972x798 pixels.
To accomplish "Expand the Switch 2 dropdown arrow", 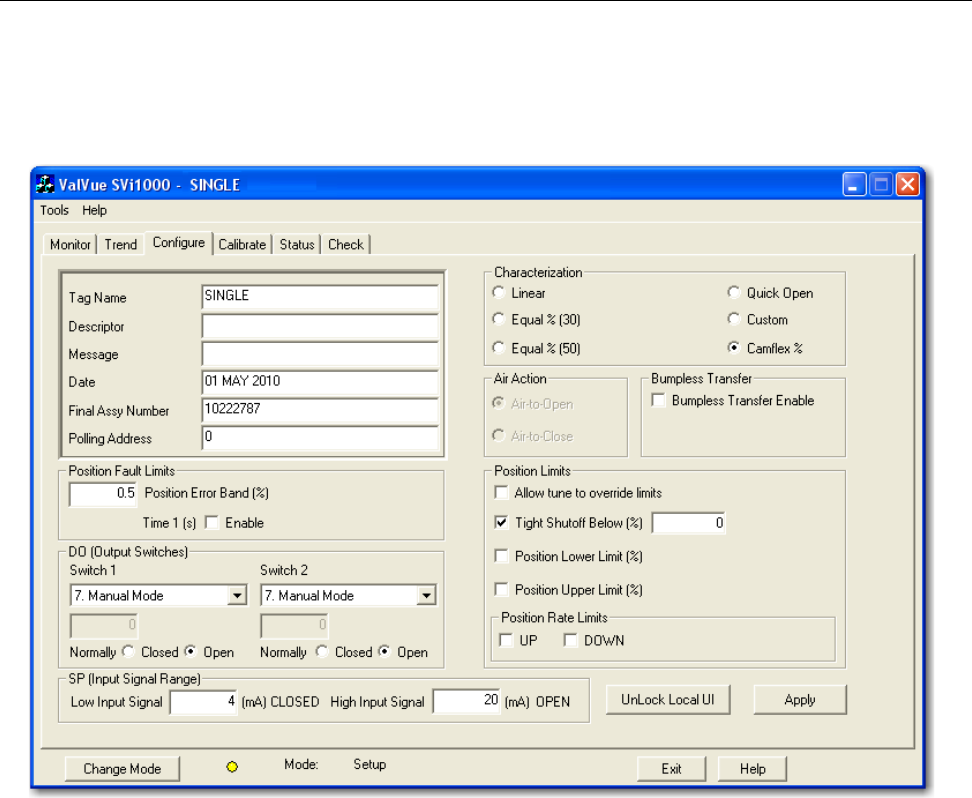I will (x=426, y=596).
